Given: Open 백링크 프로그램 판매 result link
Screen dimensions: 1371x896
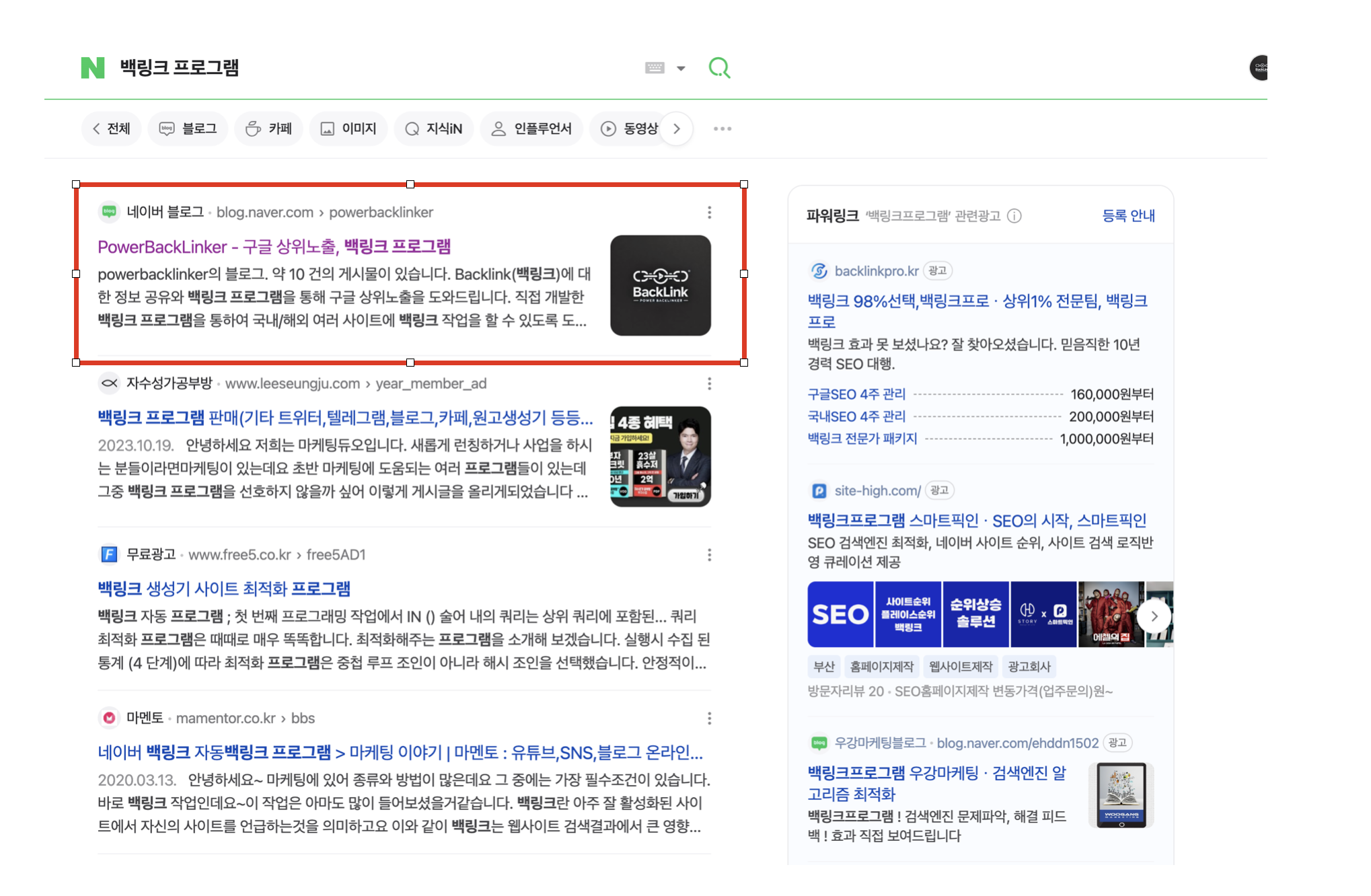Looking at the screenshot, I should (x=345, y=418).
